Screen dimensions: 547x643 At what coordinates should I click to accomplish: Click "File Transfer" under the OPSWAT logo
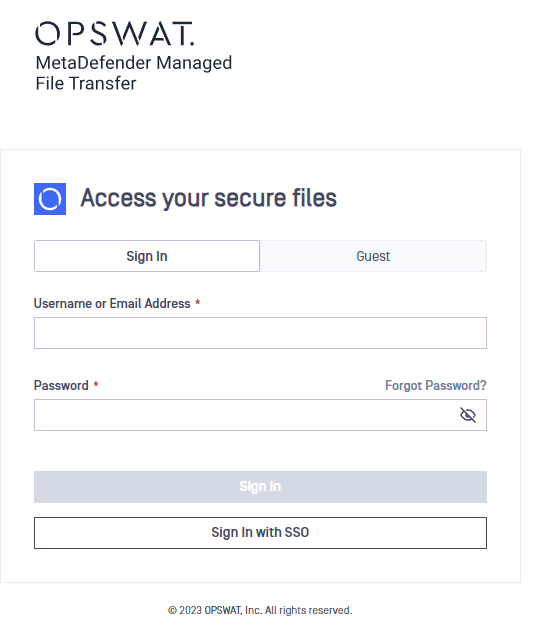pos(86,83)
